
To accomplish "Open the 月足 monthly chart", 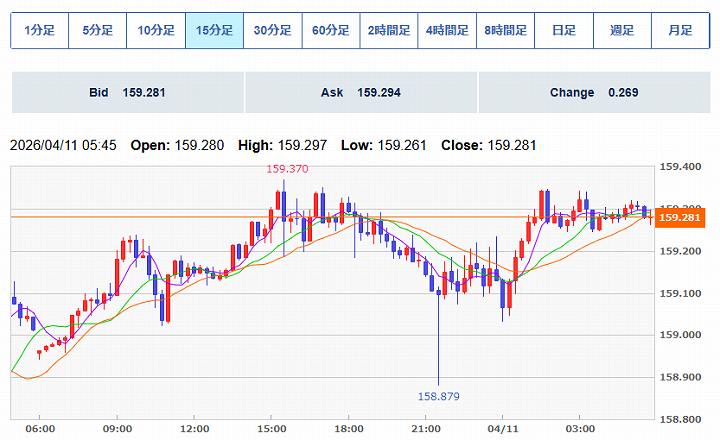I will [680, 31].
